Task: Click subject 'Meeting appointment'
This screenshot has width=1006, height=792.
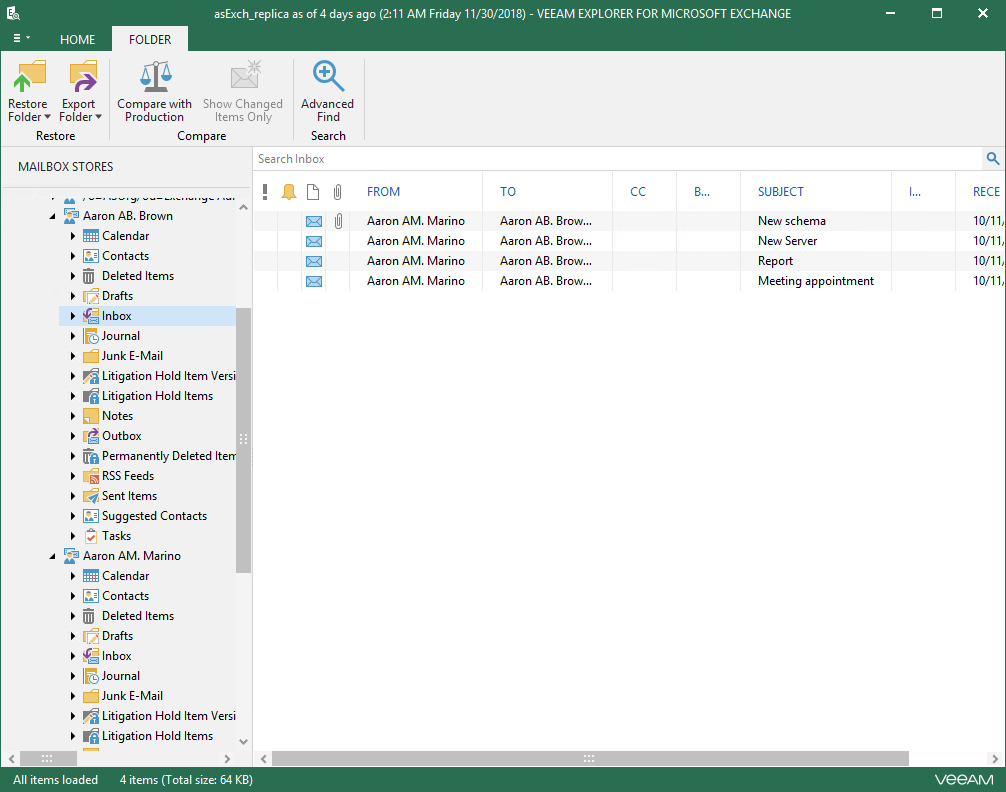Action: tap(815, 281)
